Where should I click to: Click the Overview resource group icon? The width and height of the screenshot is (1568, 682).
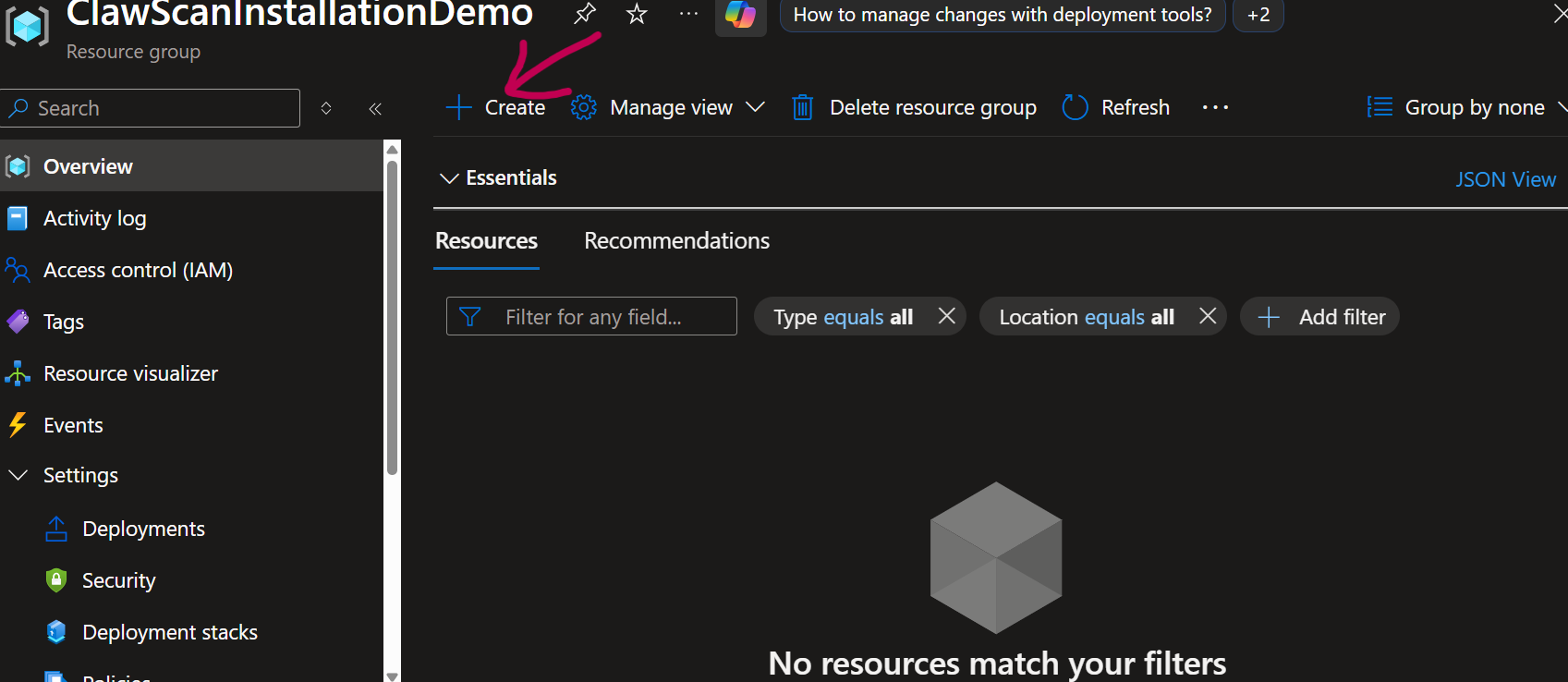click(x=18, y=166)
